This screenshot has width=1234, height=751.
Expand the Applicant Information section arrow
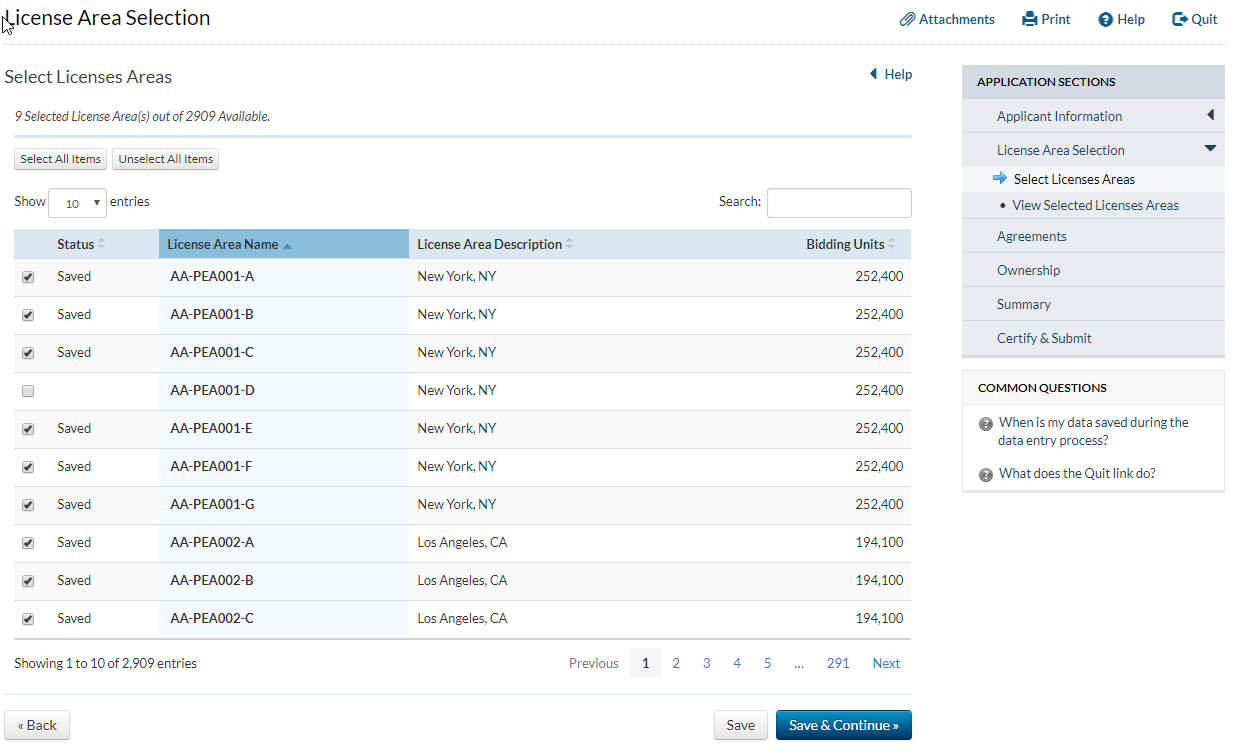click(x=1210, y=115)
